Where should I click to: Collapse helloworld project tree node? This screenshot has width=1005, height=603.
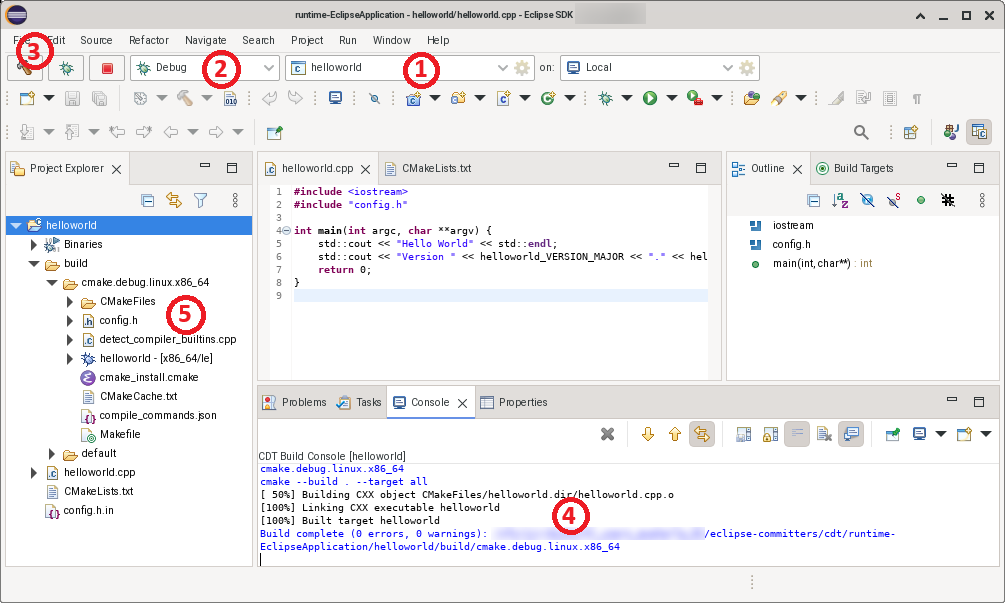16,226
